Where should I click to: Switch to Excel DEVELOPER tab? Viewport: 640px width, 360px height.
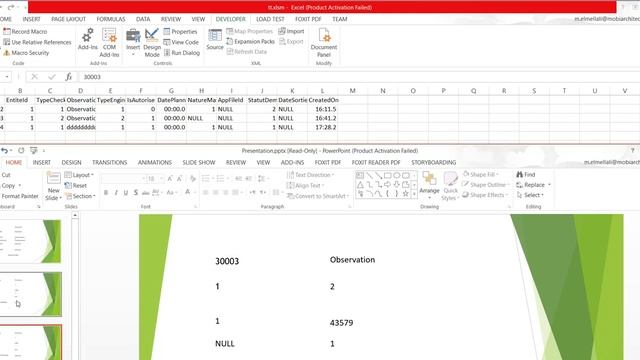tap(231, 19)
